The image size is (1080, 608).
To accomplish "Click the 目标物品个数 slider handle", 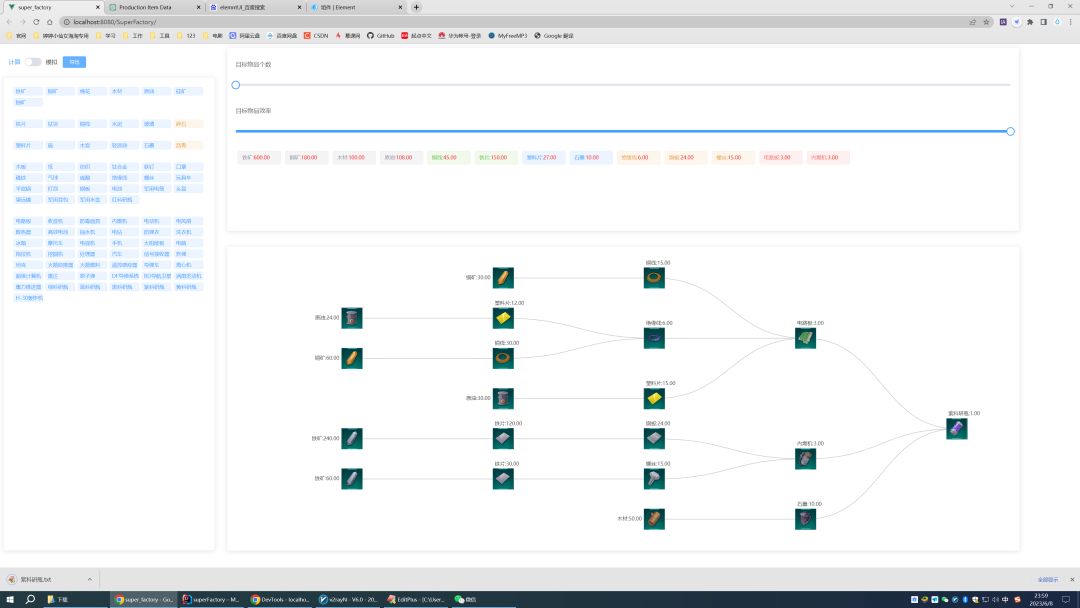I will (x=236, y=85).
